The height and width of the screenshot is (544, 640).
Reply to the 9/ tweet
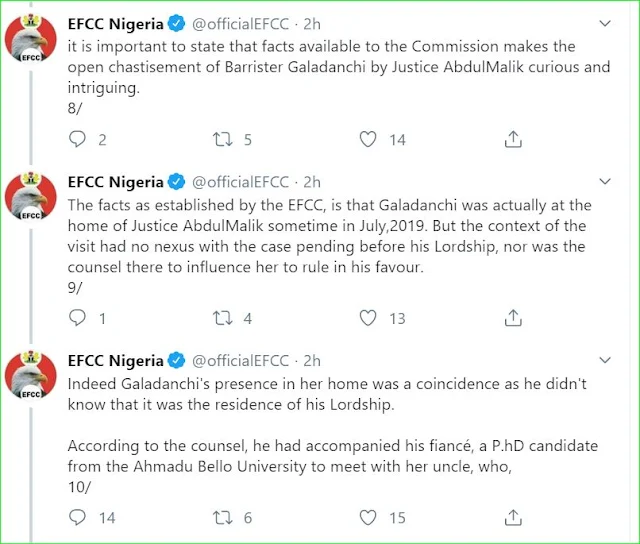[x=77, y=318]
